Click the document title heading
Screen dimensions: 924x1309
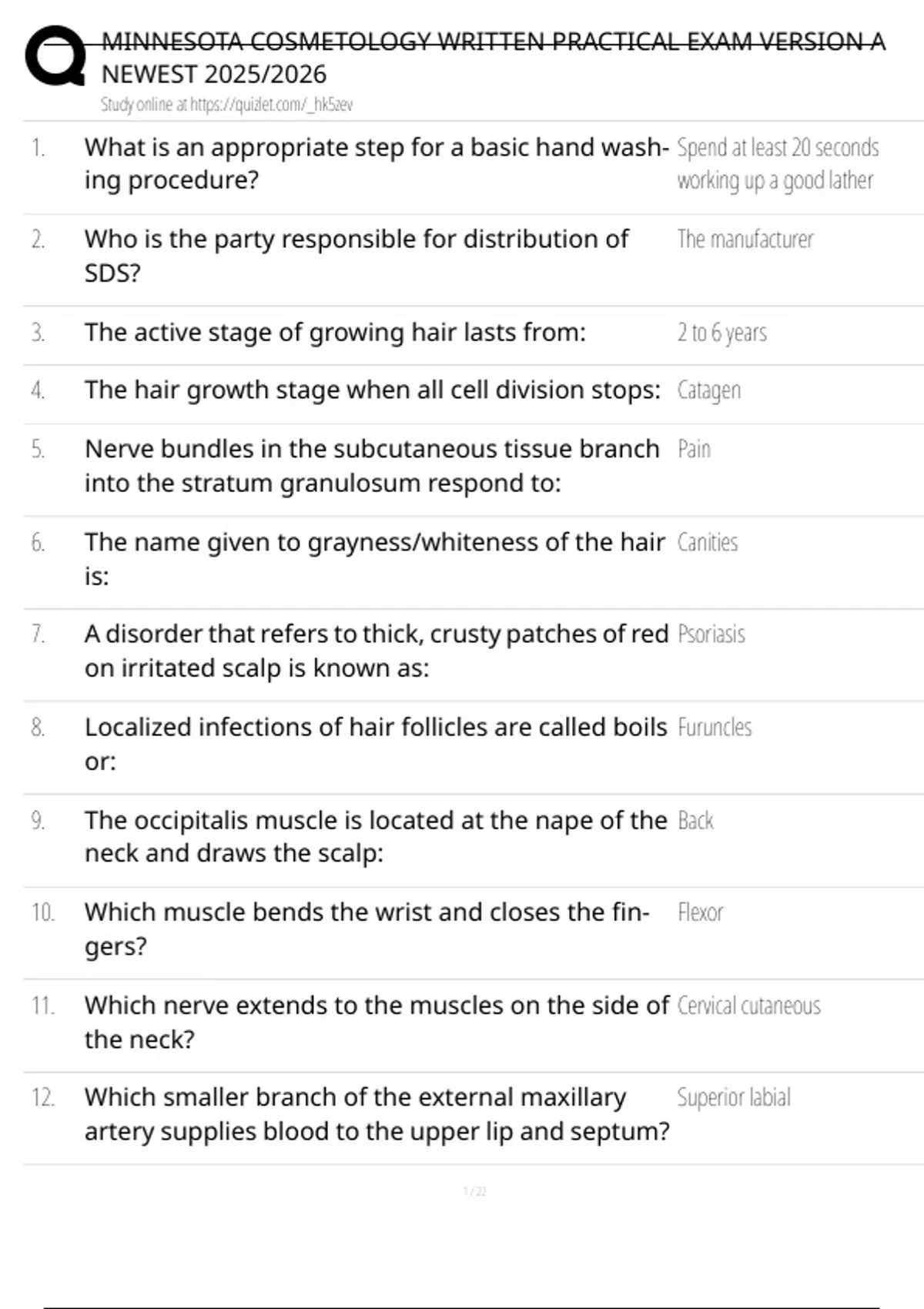point(493,58)
